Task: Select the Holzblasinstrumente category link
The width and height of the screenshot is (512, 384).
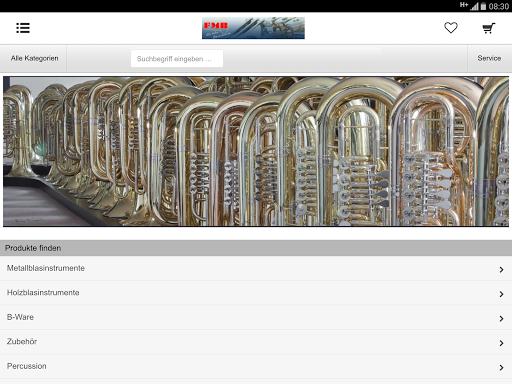Action: (x=43, y=293)
